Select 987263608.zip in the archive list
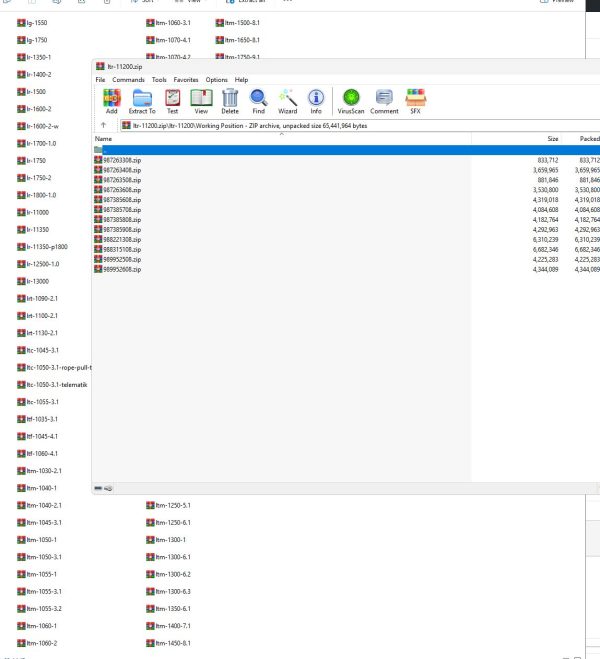The image size is (600, 659). click(x=118, y=190)
